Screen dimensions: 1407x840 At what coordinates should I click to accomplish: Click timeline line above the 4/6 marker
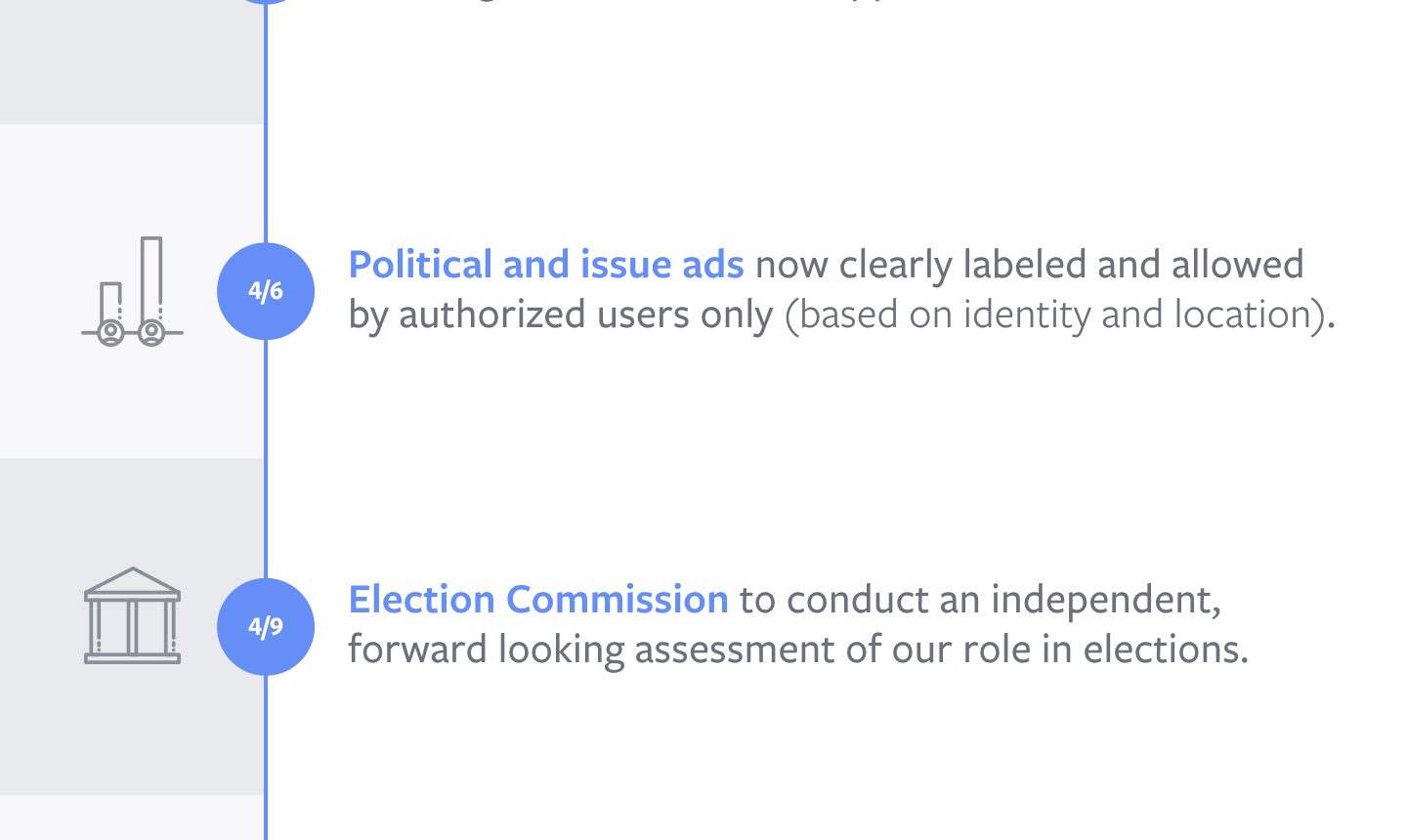coord(266,124)
